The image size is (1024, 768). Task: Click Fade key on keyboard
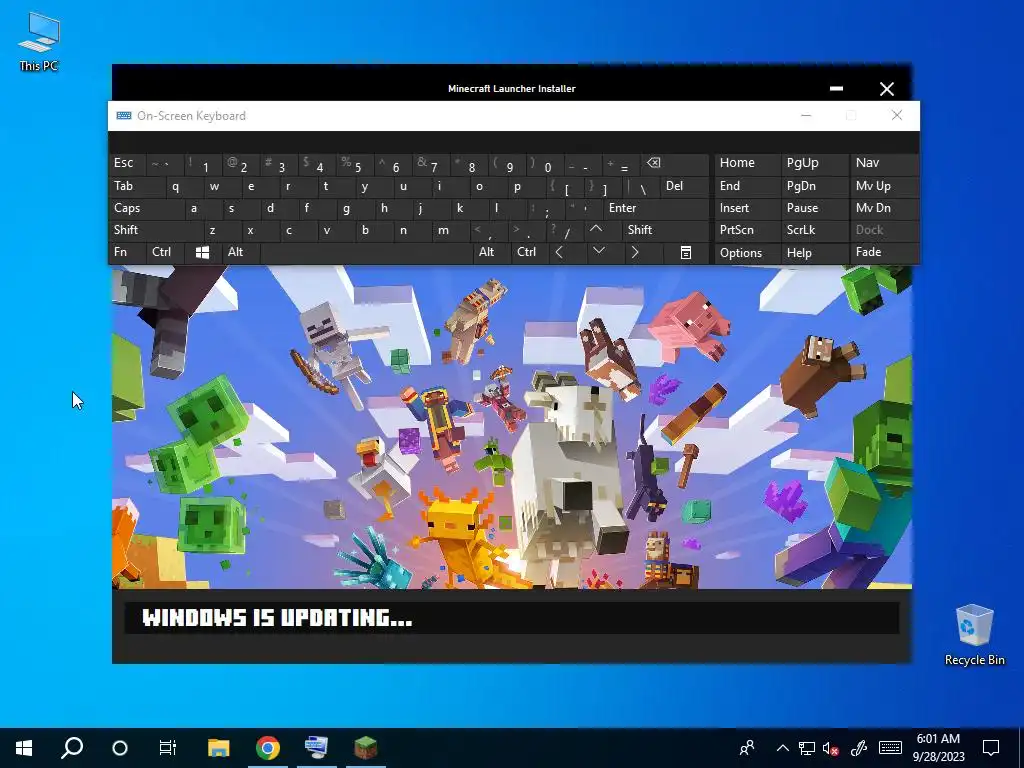(884, 252)
